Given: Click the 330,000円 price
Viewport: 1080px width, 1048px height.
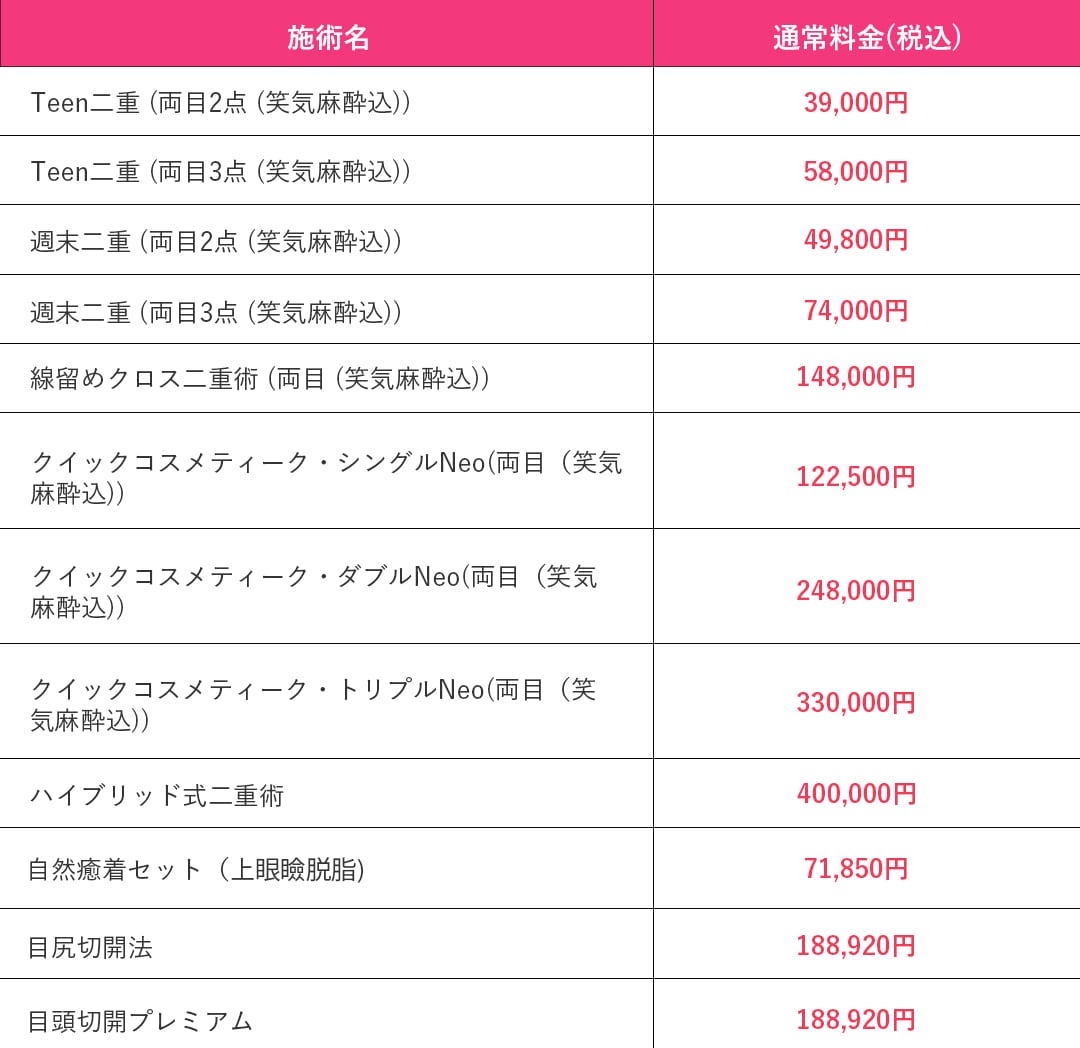Looking at the screenshot, I should pyautogui.click(x=855, y=702).
